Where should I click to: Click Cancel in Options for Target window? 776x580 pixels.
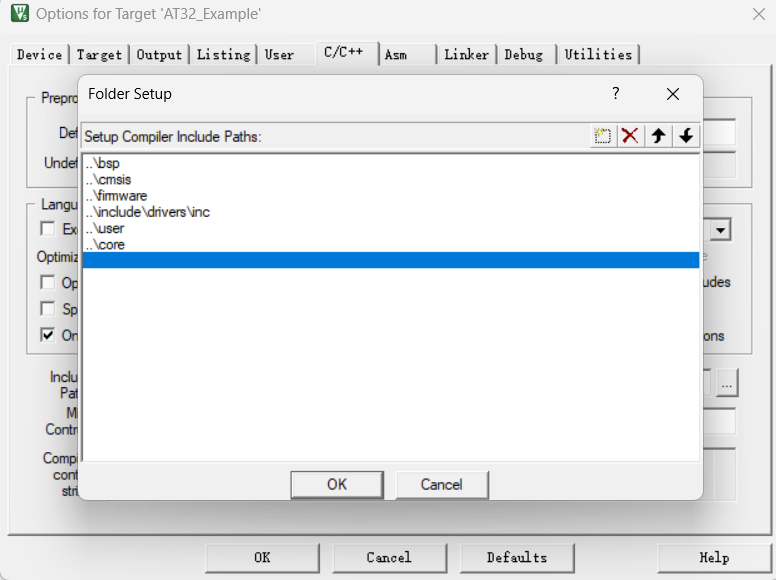389,558
